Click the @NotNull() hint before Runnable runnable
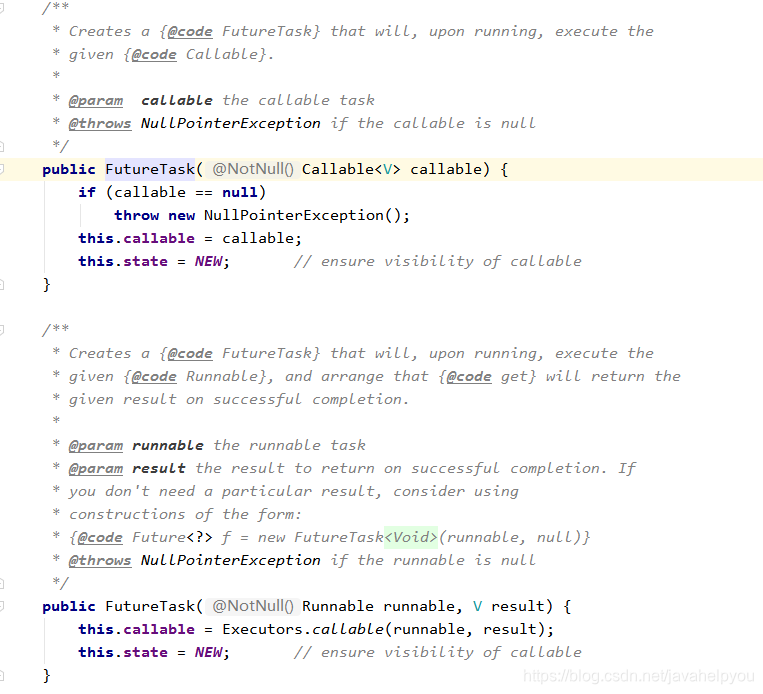 click(253, 606)
